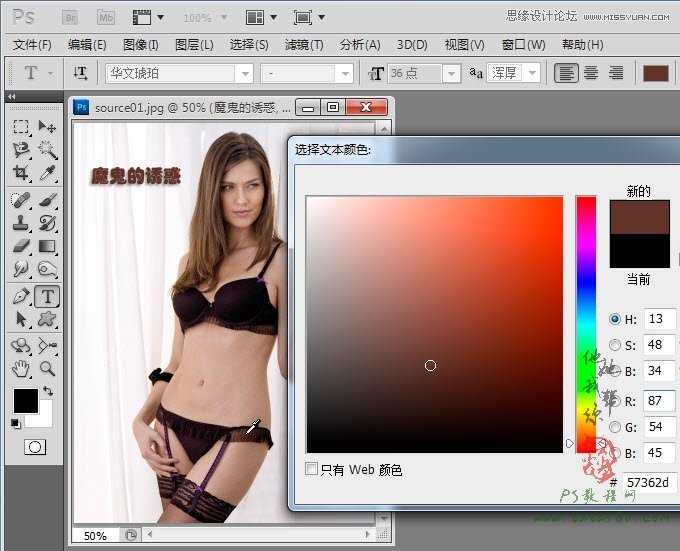Select the G green radio button
Viewport: 680px width, 551px height.
615,427
